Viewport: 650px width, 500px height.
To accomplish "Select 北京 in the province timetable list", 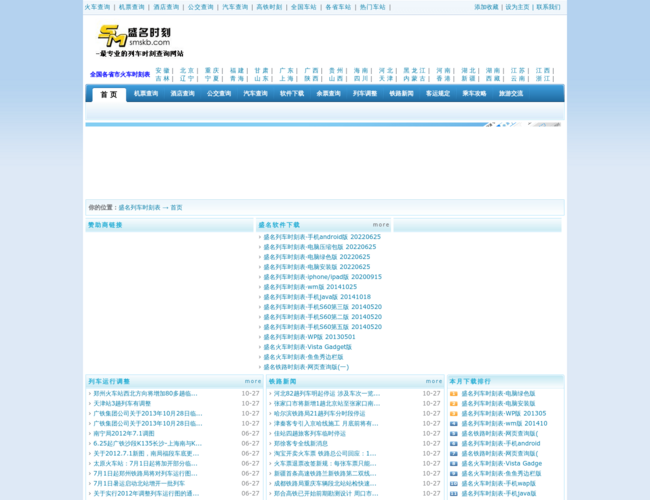I will 187,71.
